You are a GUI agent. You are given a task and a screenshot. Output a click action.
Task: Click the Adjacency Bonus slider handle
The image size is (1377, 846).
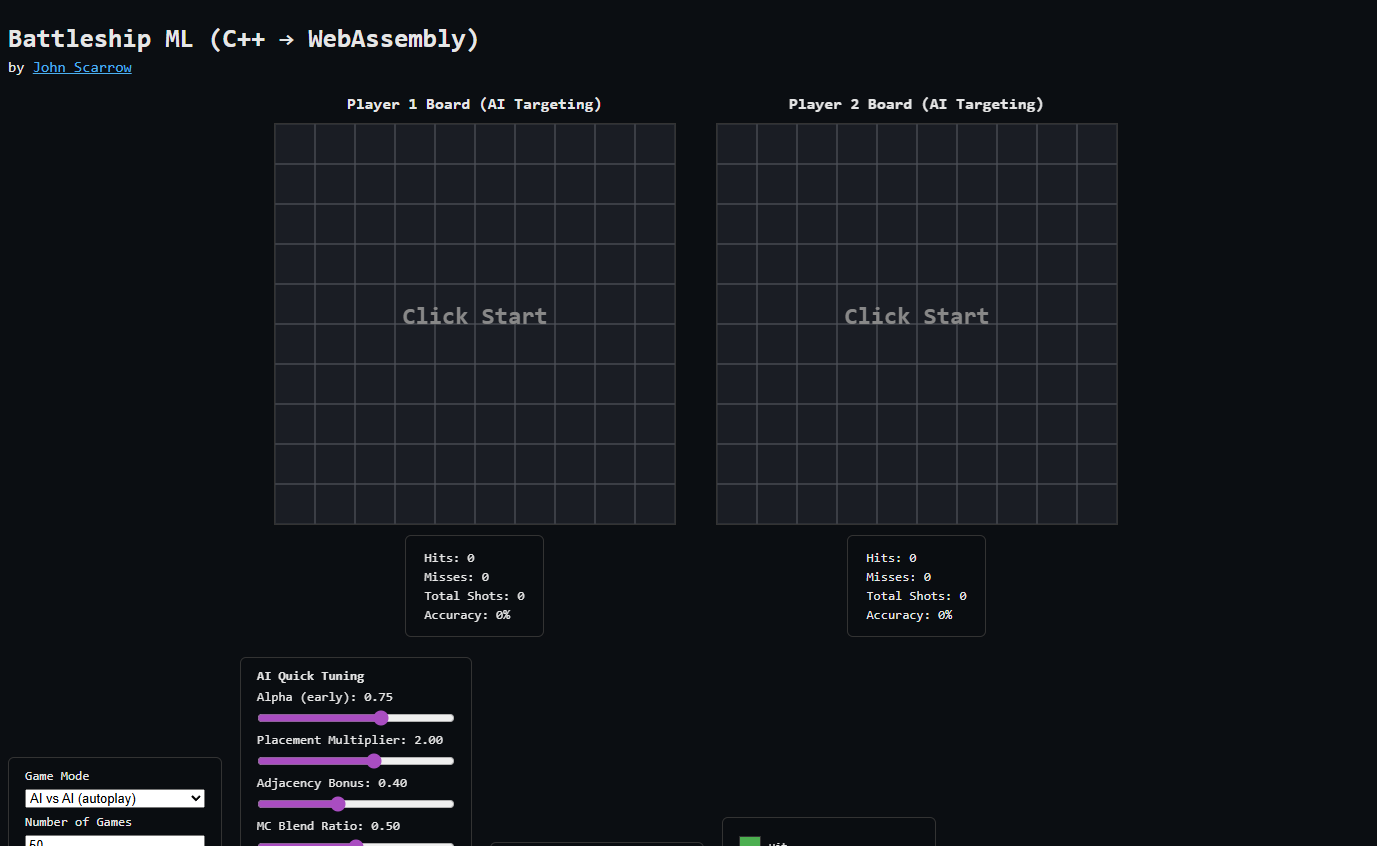click(x=338, y=804)
